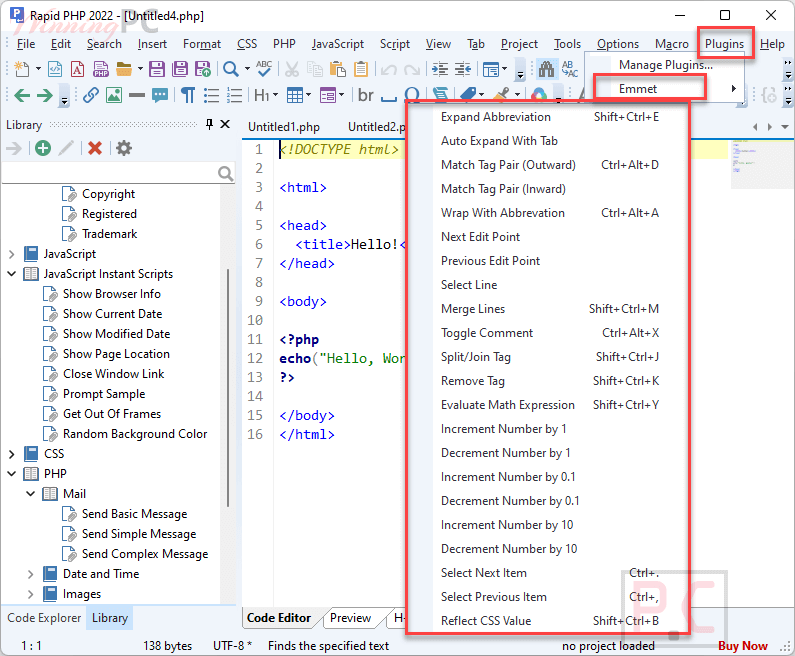Click the Buy Now link
Viewport: 795px width, 656px height.
743,646
